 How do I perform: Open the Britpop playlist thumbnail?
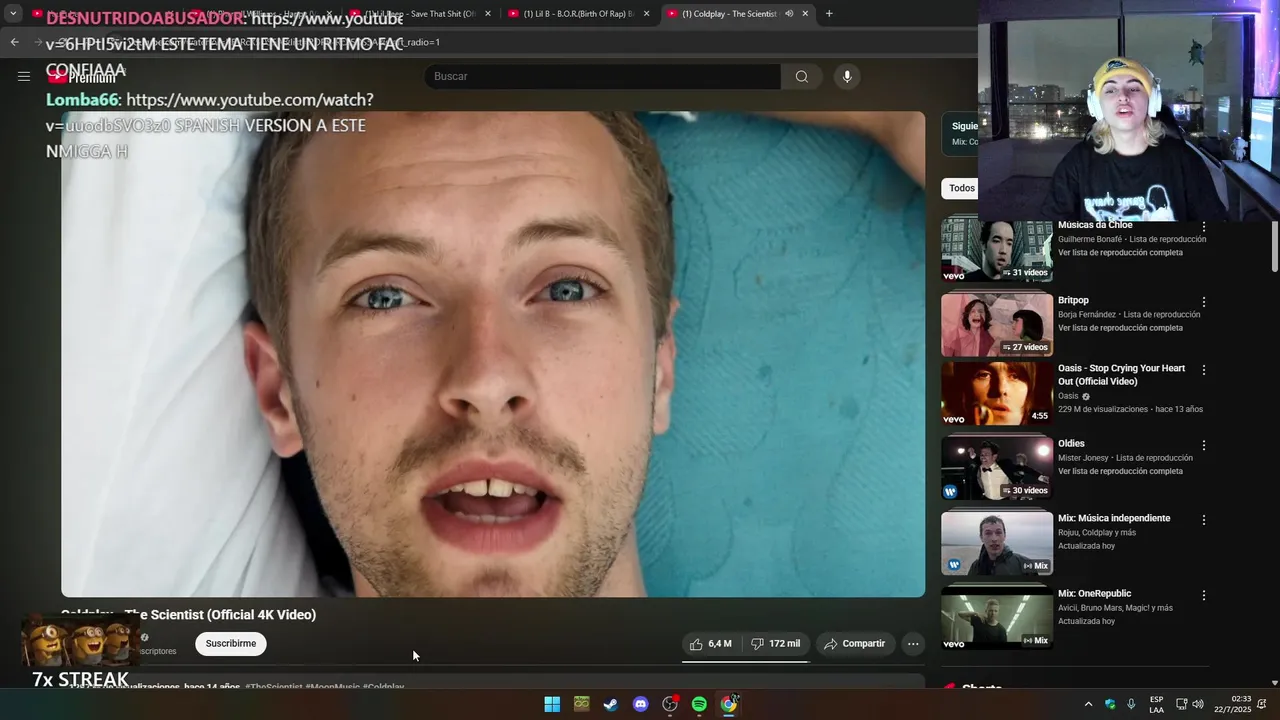click(997, 325)
